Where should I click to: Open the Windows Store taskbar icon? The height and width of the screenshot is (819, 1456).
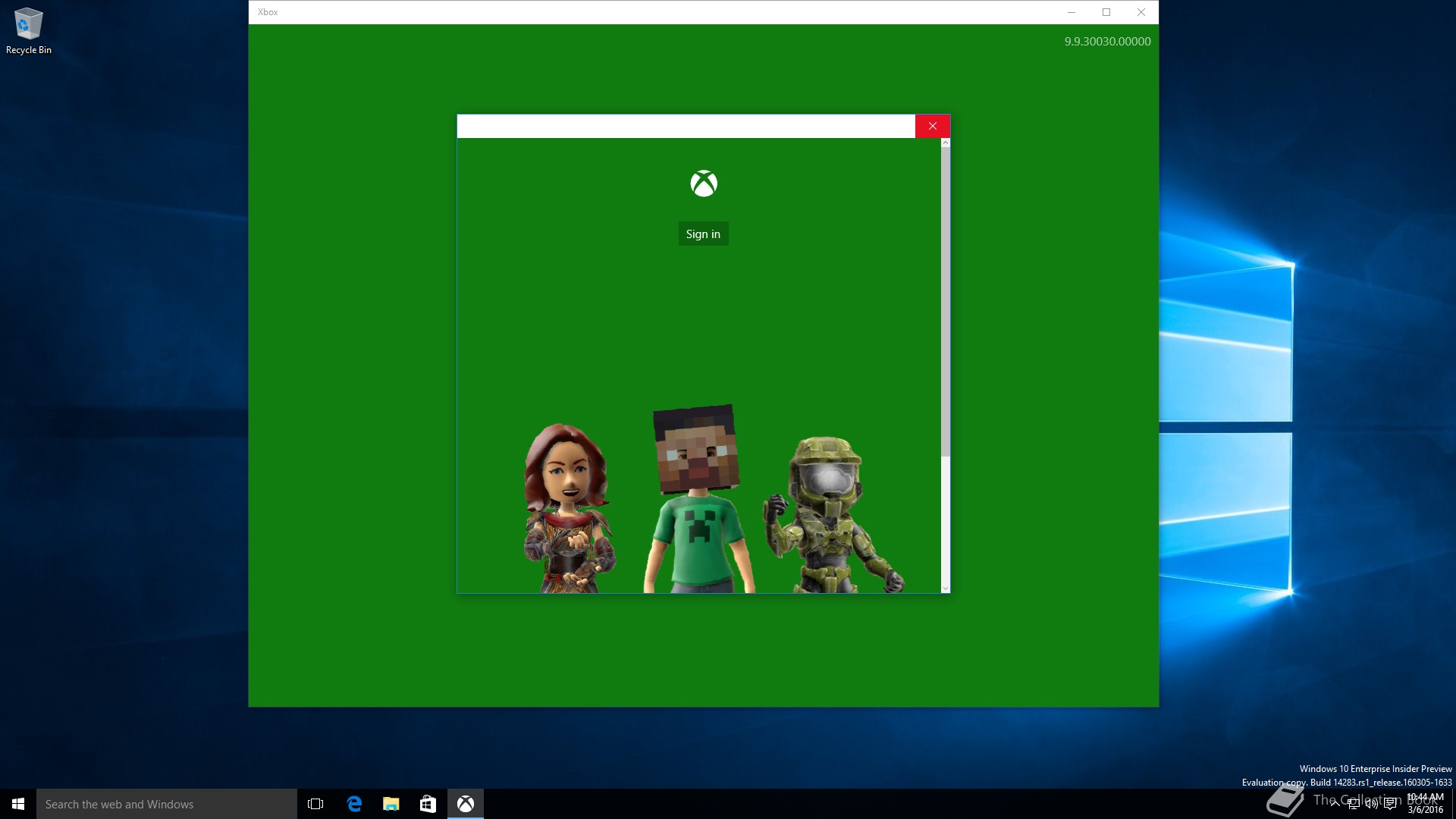pyautogui.click(x=428, y=804)
